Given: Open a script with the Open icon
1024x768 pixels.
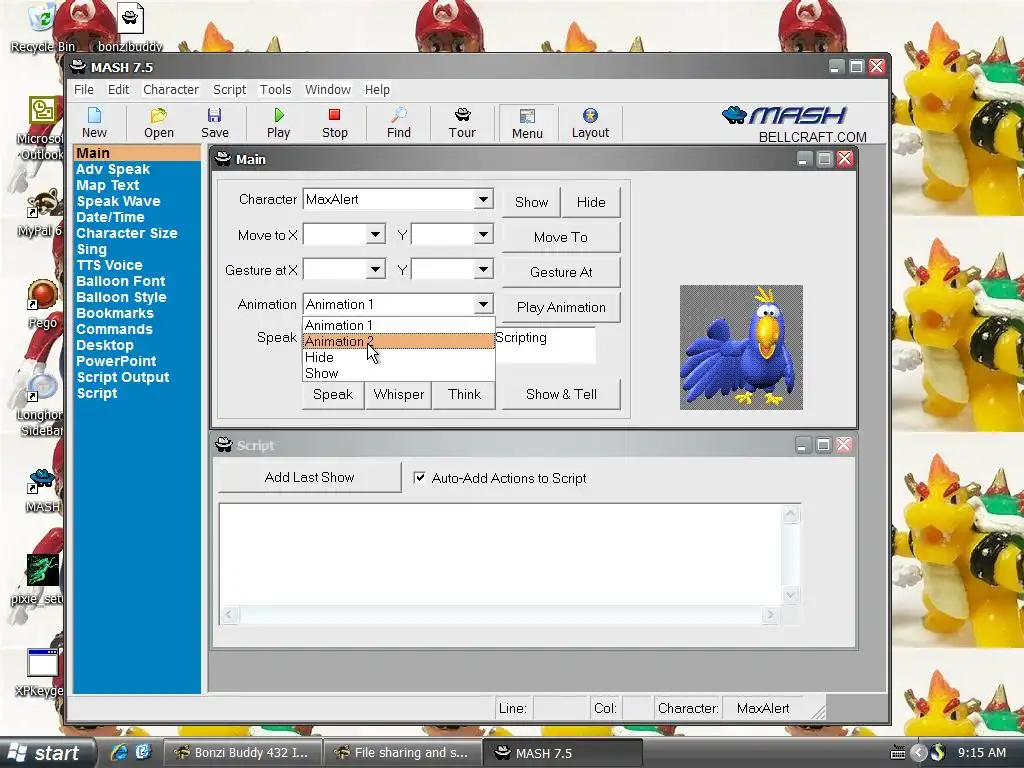Looking at the screenshot, I should (x=159, y=123).
